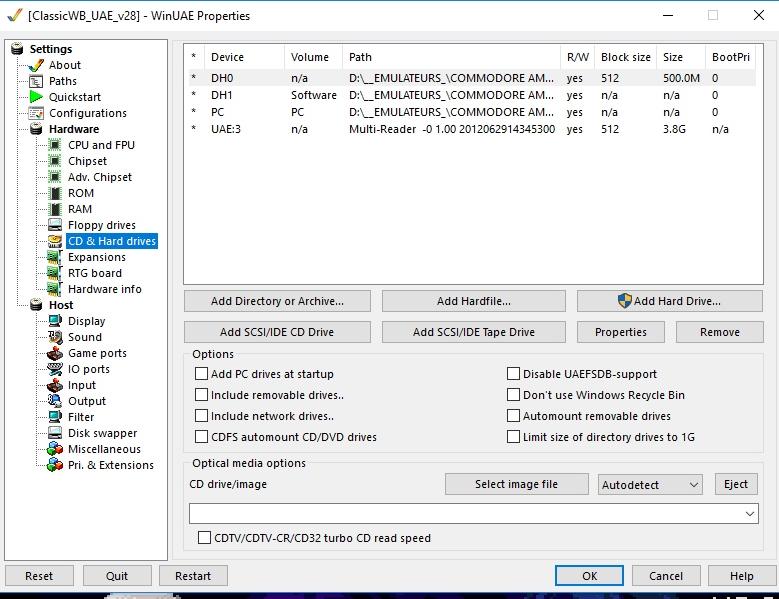Image resolution: width=779 pixels, height=599 pixels.
Task: Click the Paths icon in the tree
Action: [36, 81]
